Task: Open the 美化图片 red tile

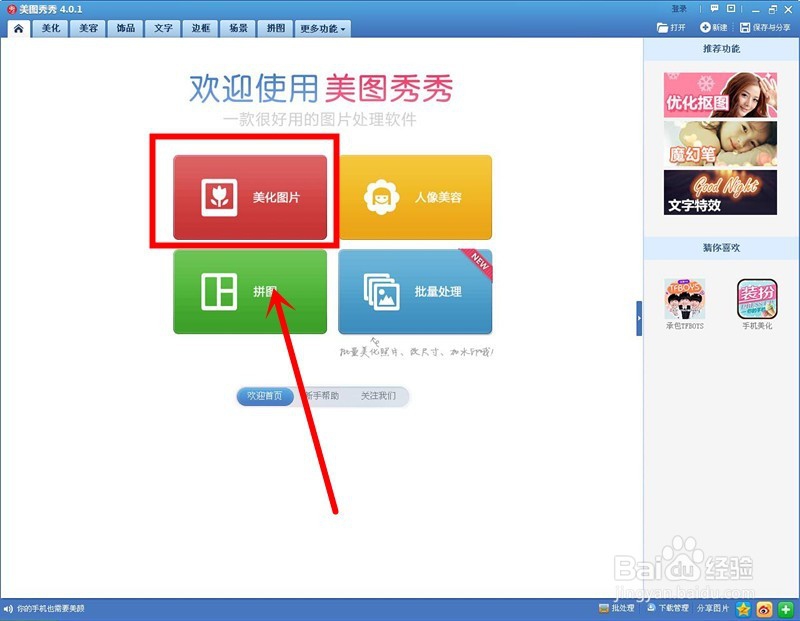Action: click(250, 197)
